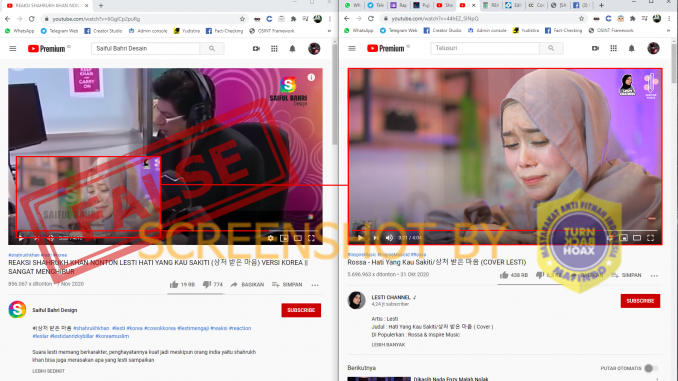Click SIMPAN save under right video
678x381 pixels.
click(x=626, y=275)
